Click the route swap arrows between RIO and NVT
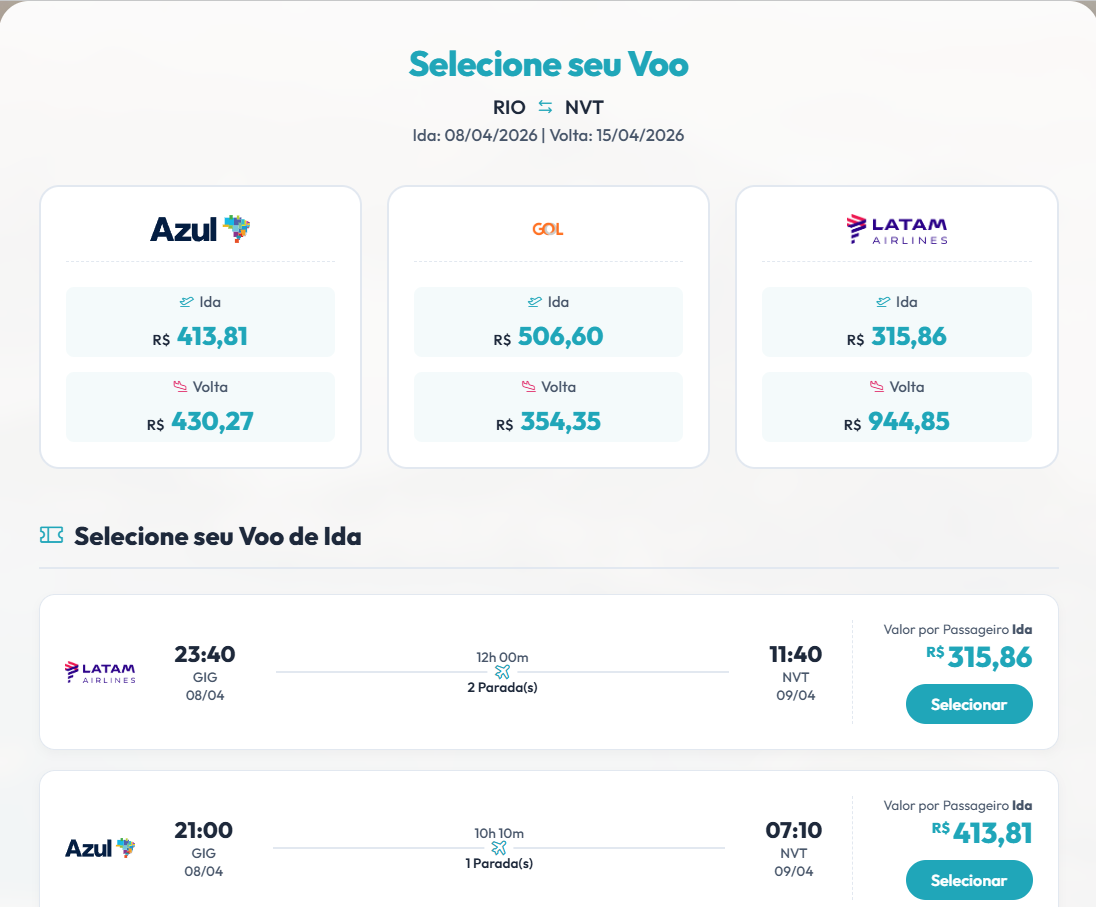Viewport: 1096px width, 907px height. [x=544, y=106]
